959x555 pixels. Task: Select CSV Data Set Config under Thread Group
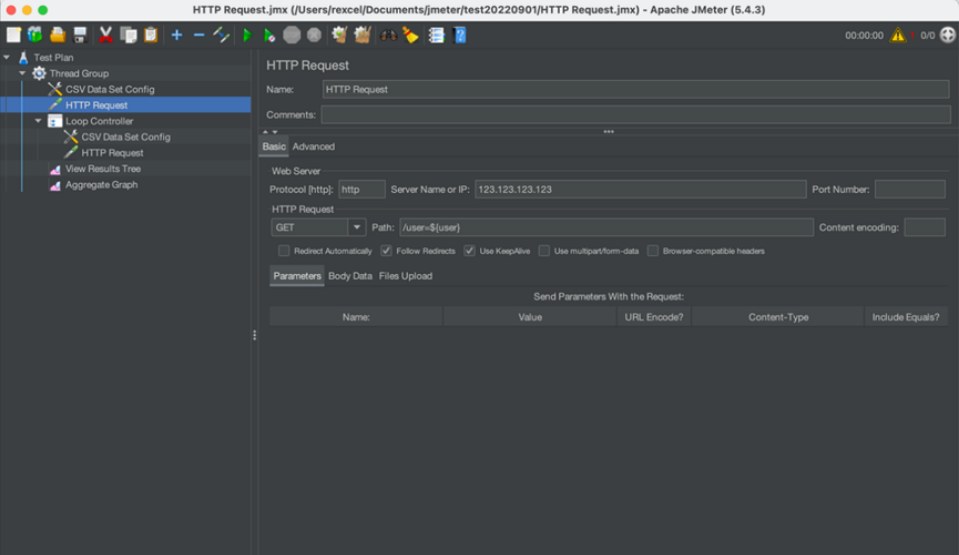109,89
